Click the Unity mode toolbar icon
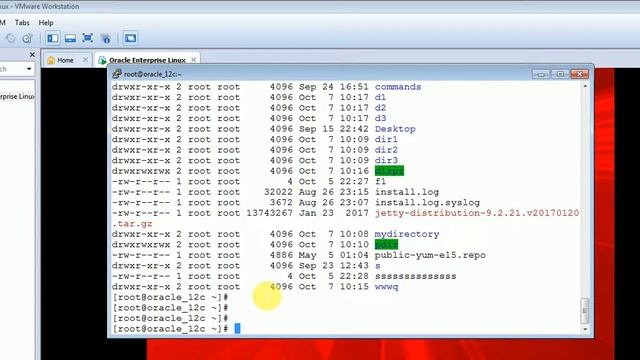The image size is (640, 360). coord(106,38)
